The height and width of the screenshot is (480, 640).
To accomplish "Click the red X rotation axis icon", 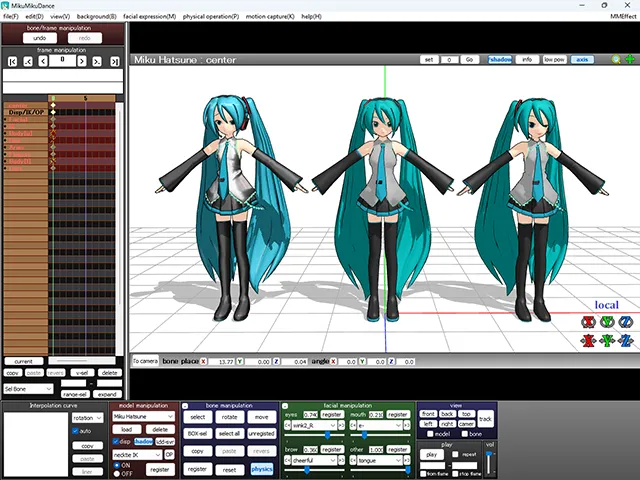I will (588, 322).
